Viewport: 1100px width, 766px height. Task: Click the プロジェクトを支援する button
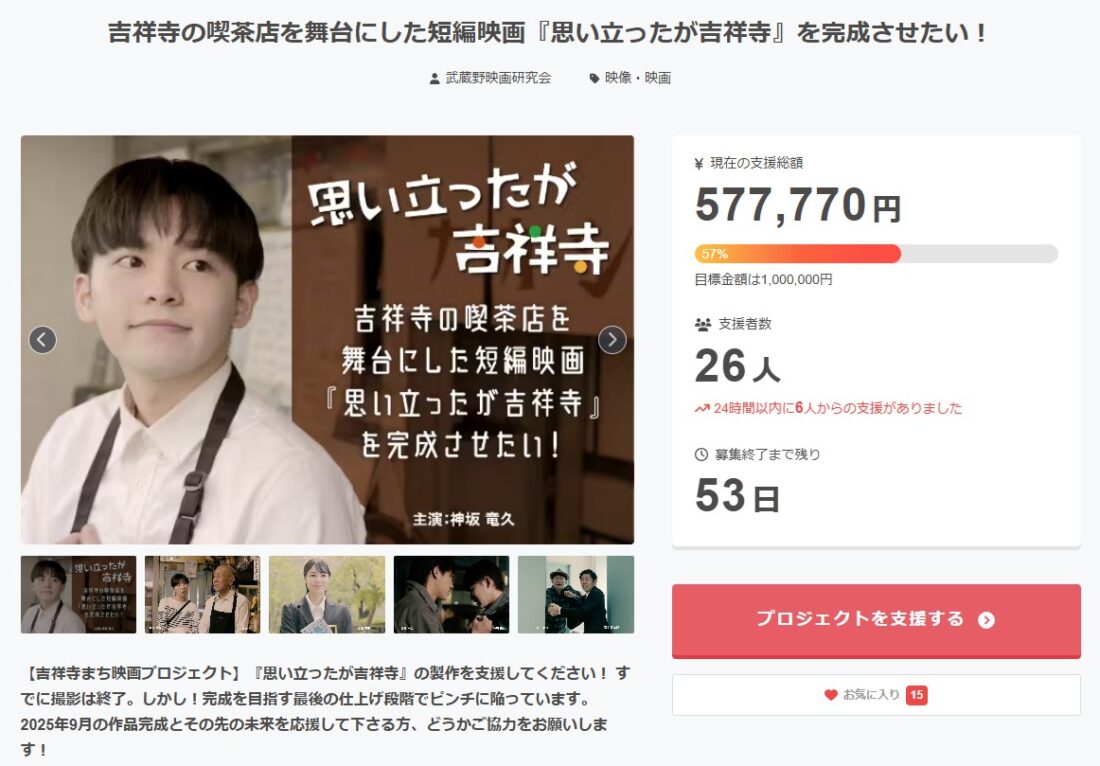[876, 621]
